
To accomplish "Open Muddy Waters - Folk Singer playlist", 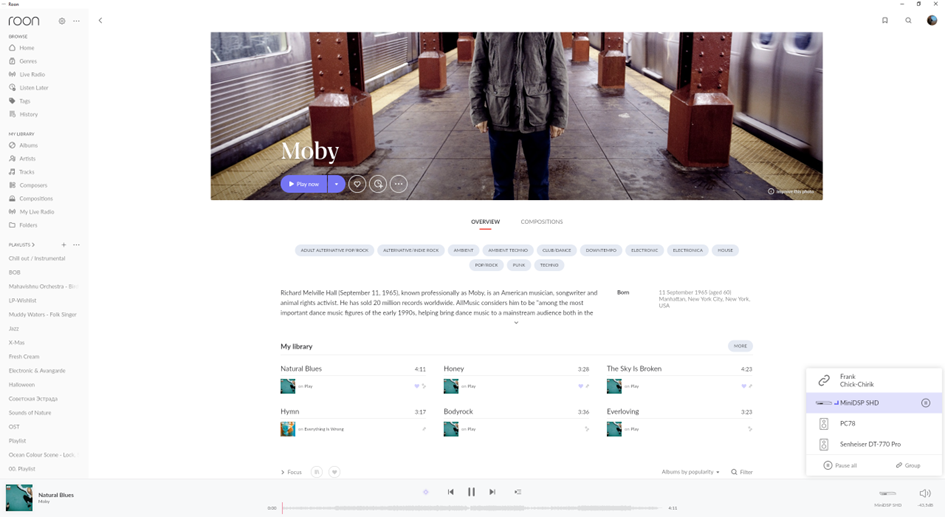I will click(43, 315).
